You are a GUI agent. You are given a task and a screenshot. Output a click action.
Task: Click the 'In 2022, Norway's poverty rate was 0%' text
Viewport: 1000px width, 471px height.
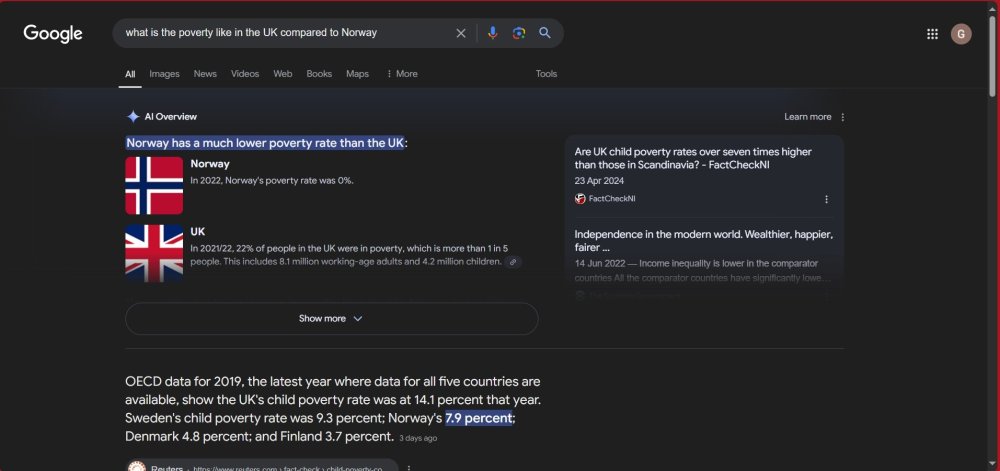click(272, 180)
